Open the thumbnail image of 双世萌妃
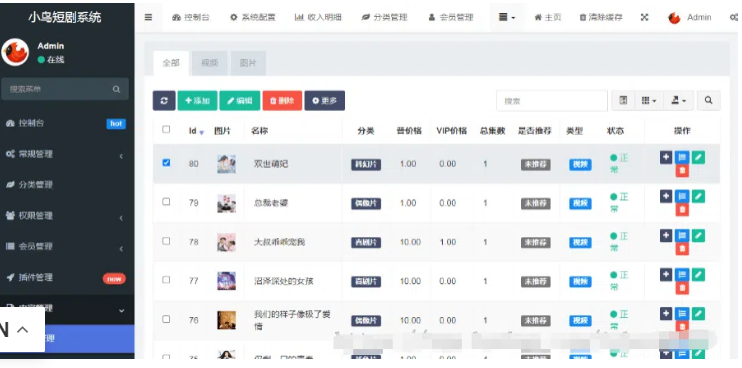The height and width of the screenshot is (368, 742). (x=226, y=164)
